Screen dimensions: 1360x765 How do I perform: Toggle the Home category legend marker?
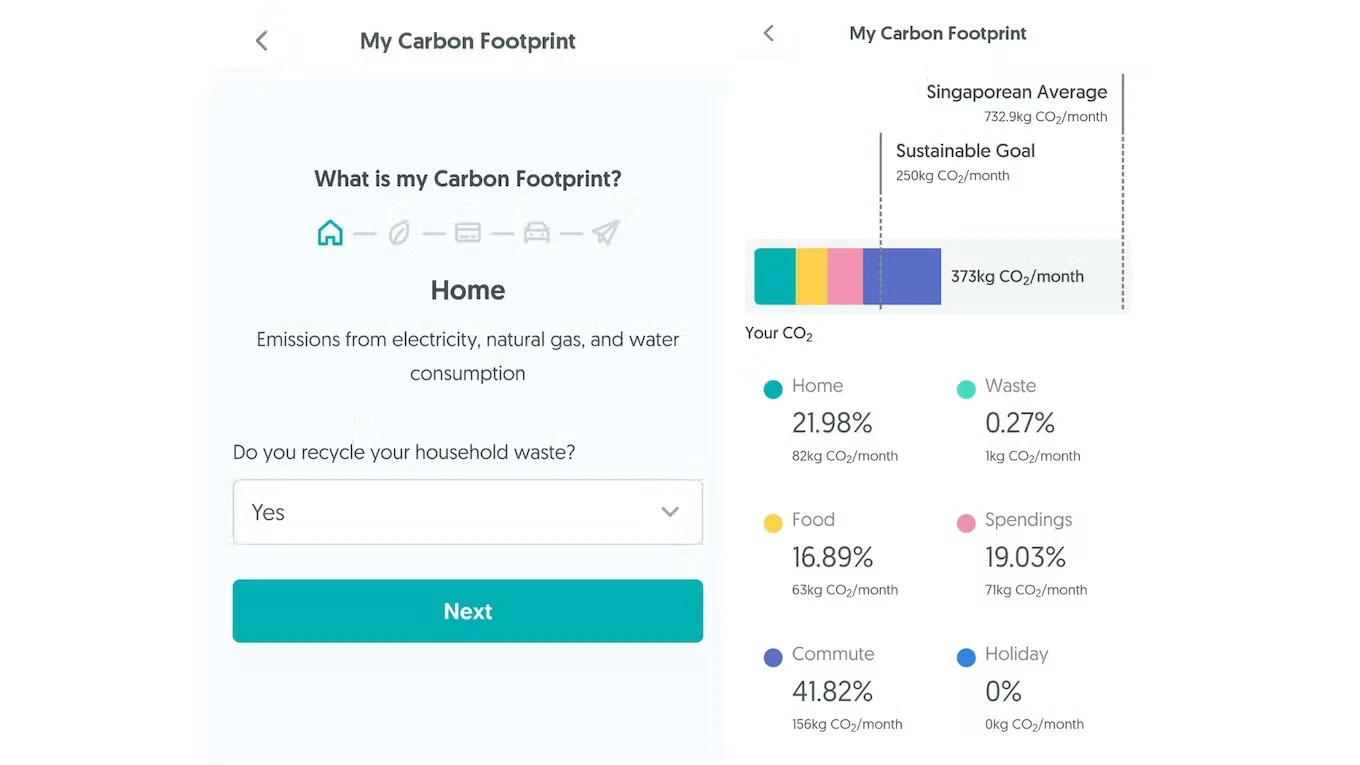coord(772,389)
